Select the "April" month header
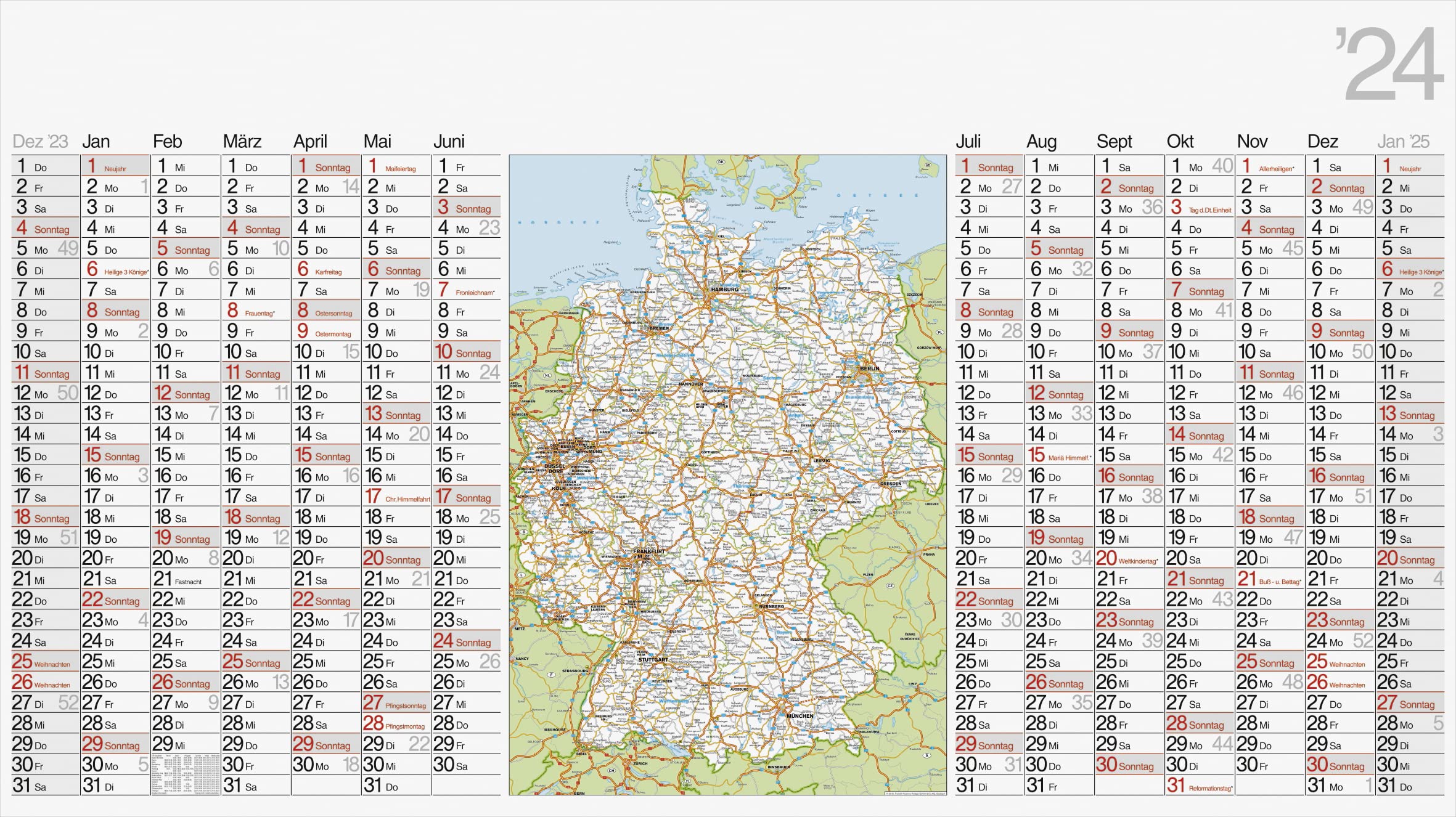1456x817 pixels. 310,142
